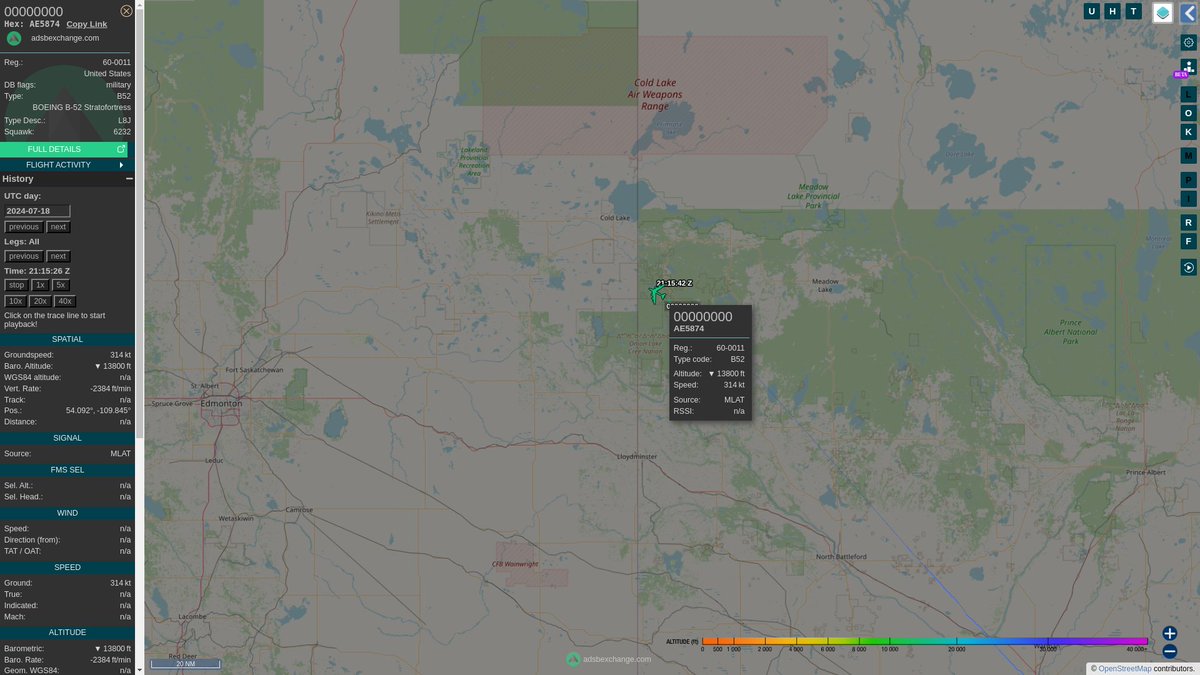Click the BOEING B-52 Stratofortress text
The height and width of the screenshot is (675, 1200).
point(82,107)
